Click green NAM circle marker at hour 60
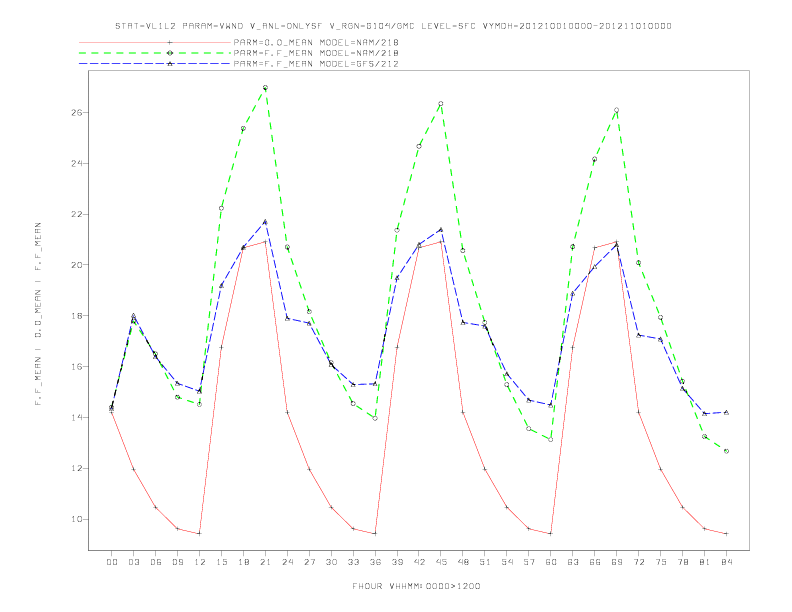The height and width of the screenshot is (612, 792). point(551,440)
